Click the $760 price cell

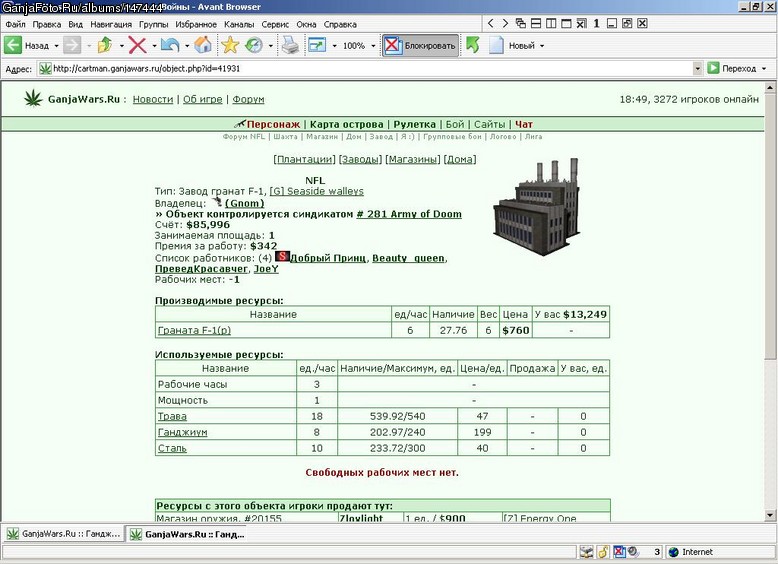click(516, 330)
